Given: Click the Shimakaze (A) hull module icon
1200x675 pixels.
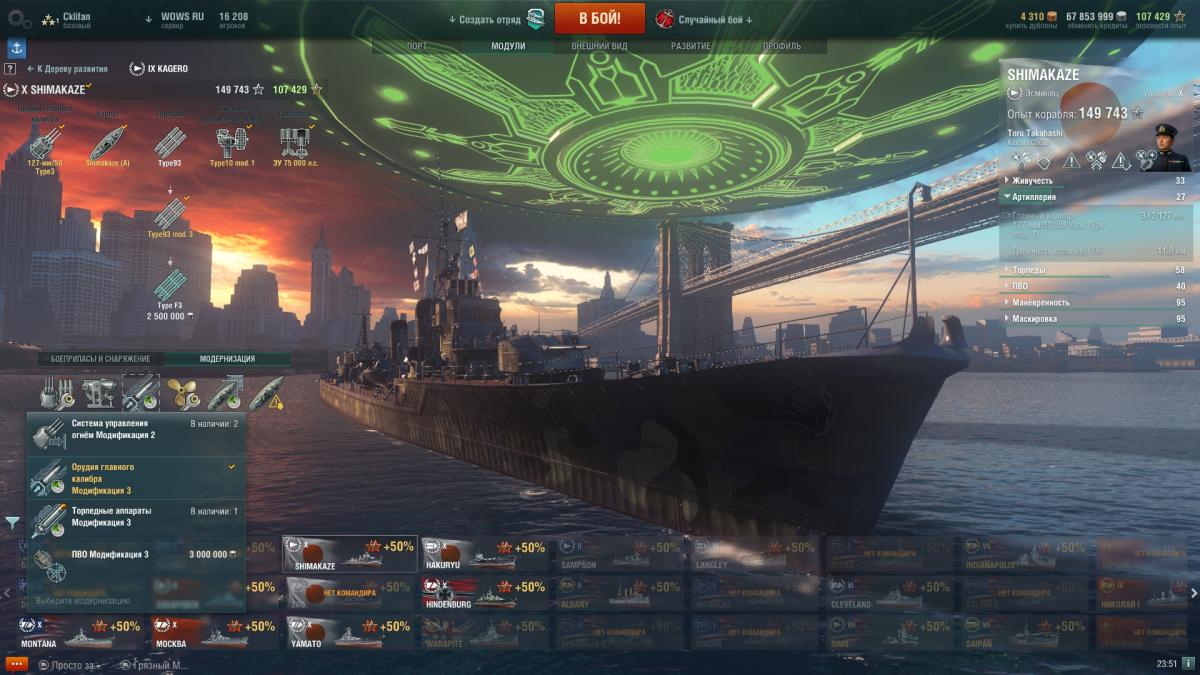Looking at the screenshot, I should click(107, 143).
